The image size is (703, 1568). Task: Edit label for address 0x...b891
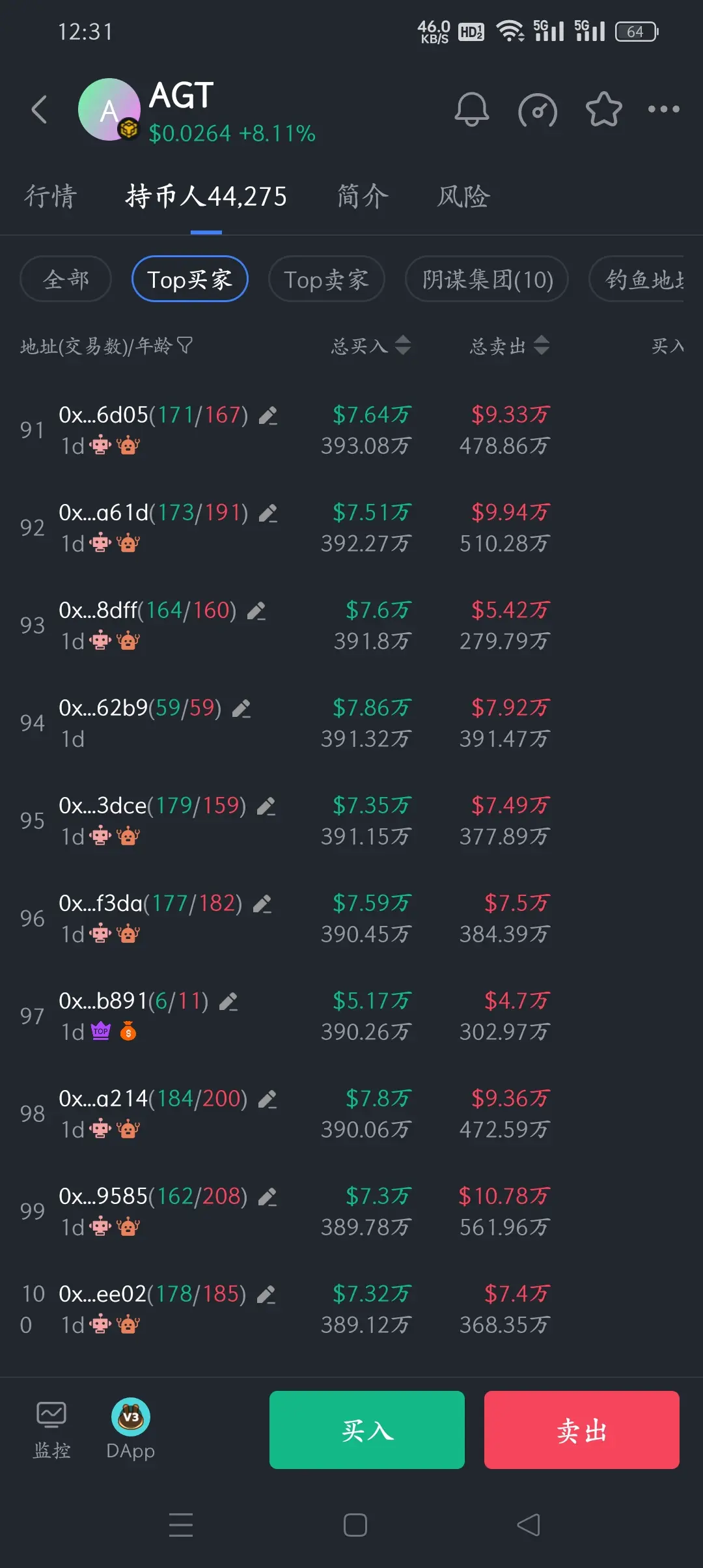pos(228,1001)
